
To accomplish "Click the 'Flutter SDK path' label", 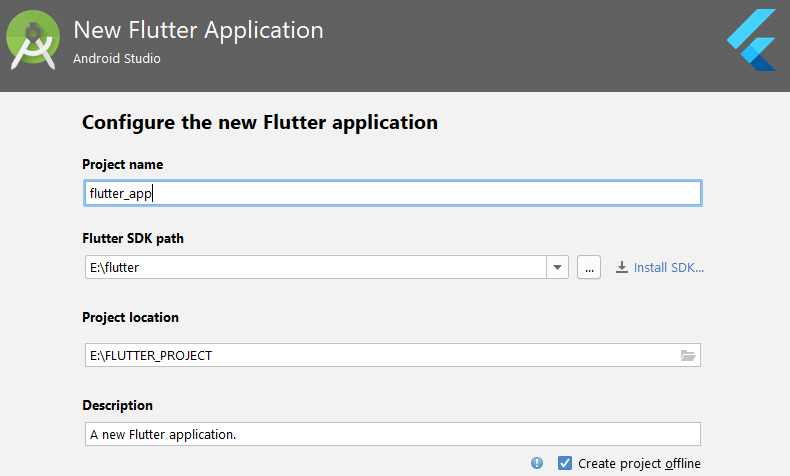I will coord(133,238).
